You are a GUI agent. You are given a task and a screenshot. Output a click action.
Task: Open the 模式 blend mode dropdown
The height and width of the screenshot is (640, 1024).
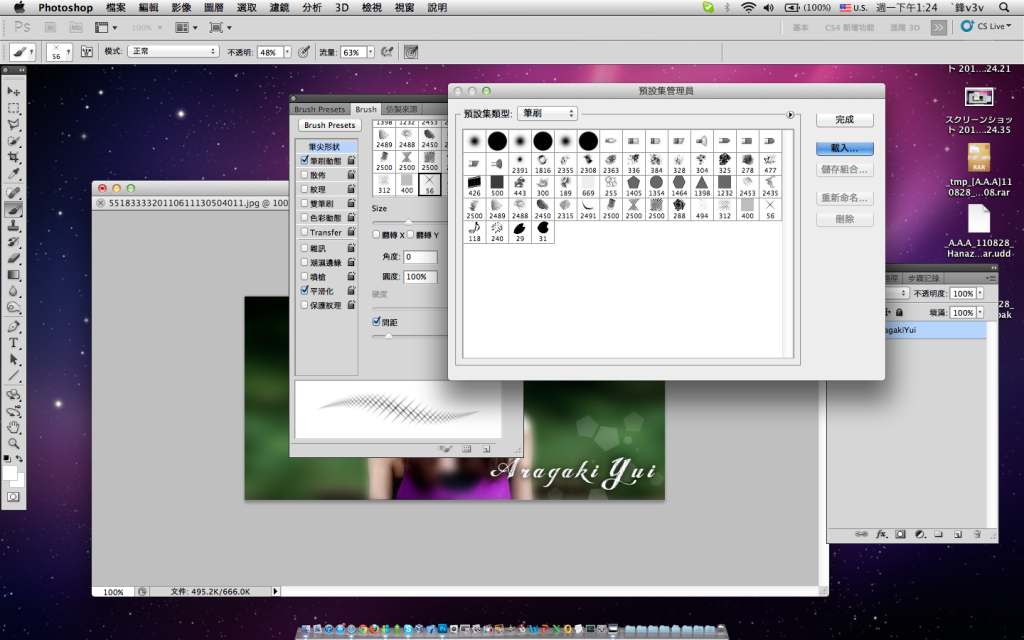tap(173, 51)
